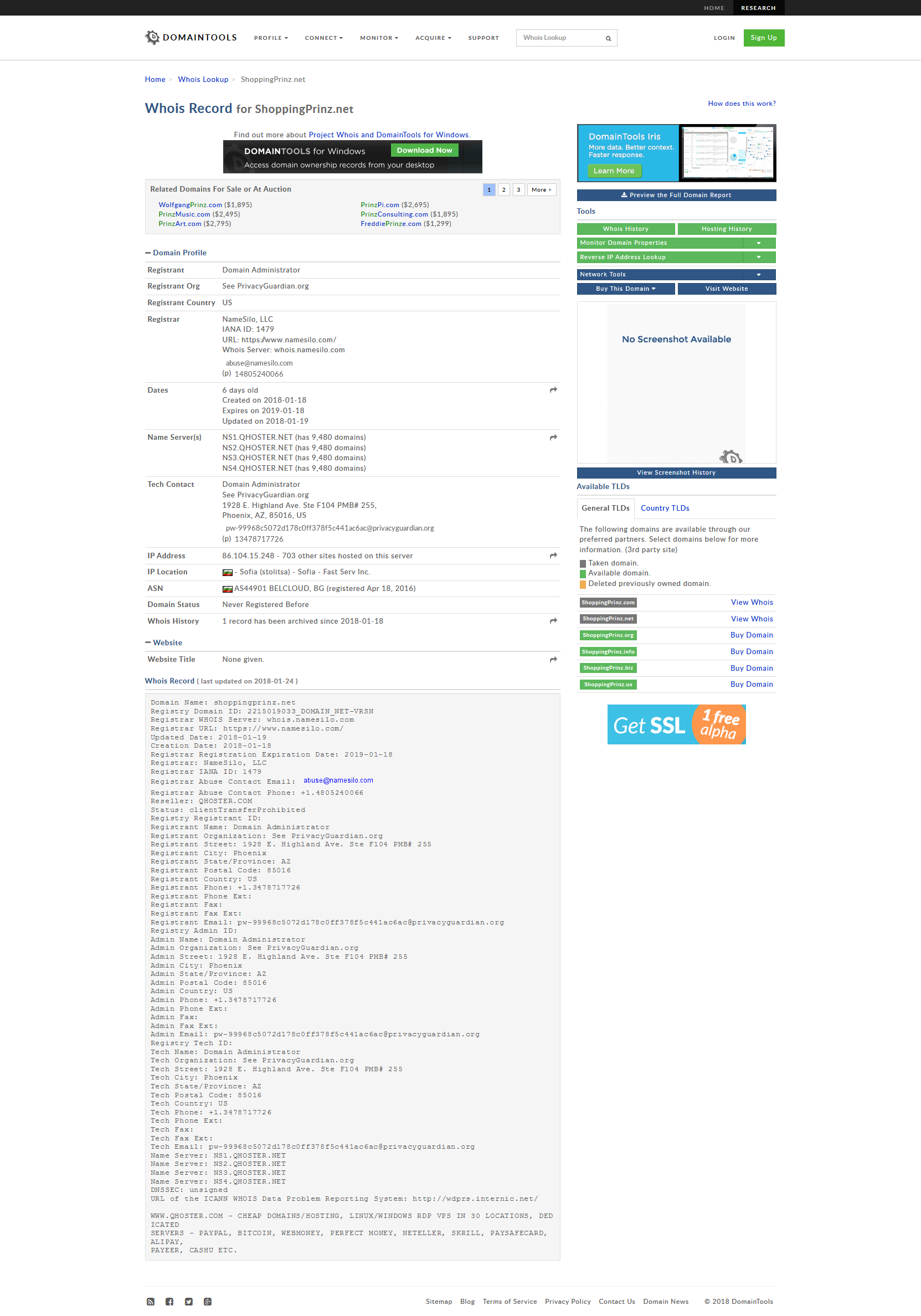Open the WolfgangPrinz.com link
The width and height of the screenshot is (921, 1316).
click(x=191, y=205)
